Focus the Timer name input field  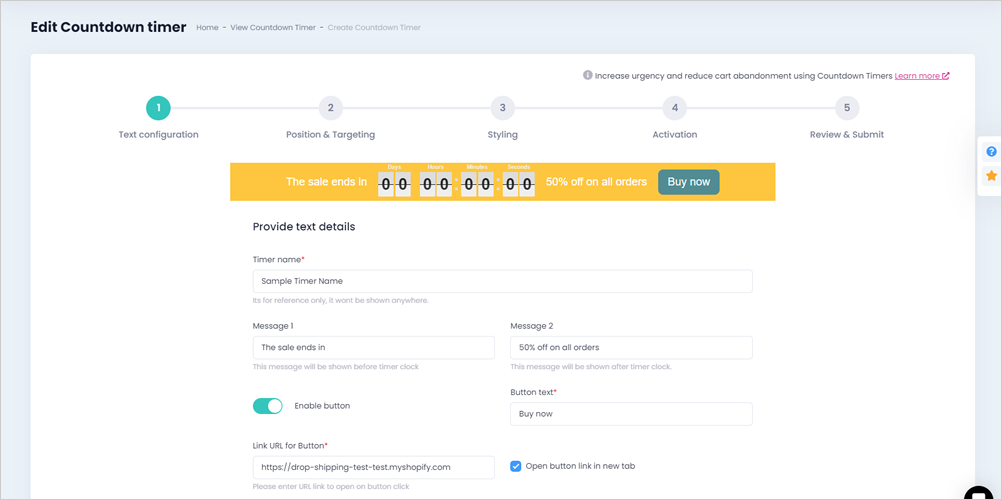(x=502, y=281)
